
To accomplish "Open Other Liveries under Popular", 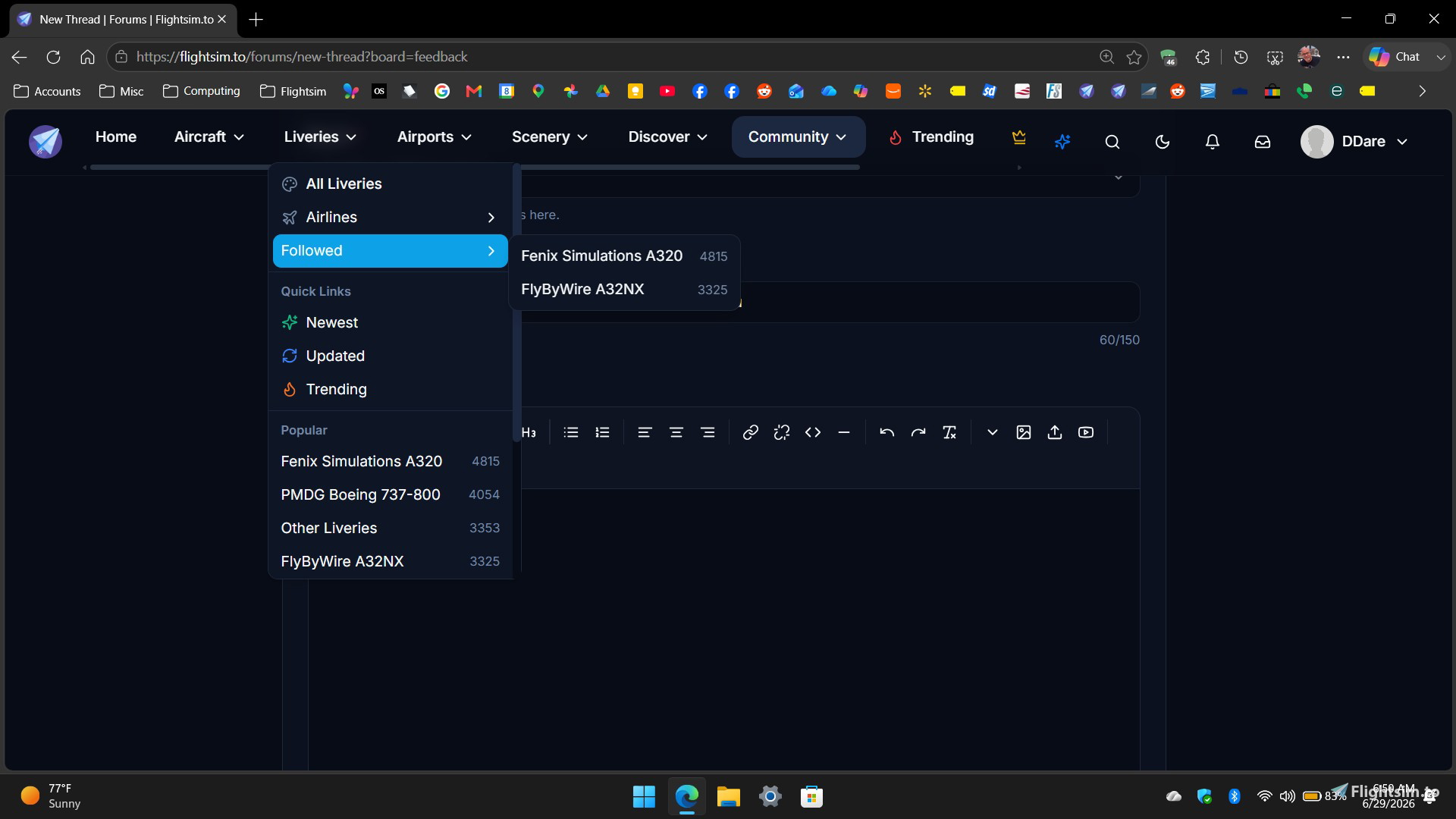I will 390,529.
